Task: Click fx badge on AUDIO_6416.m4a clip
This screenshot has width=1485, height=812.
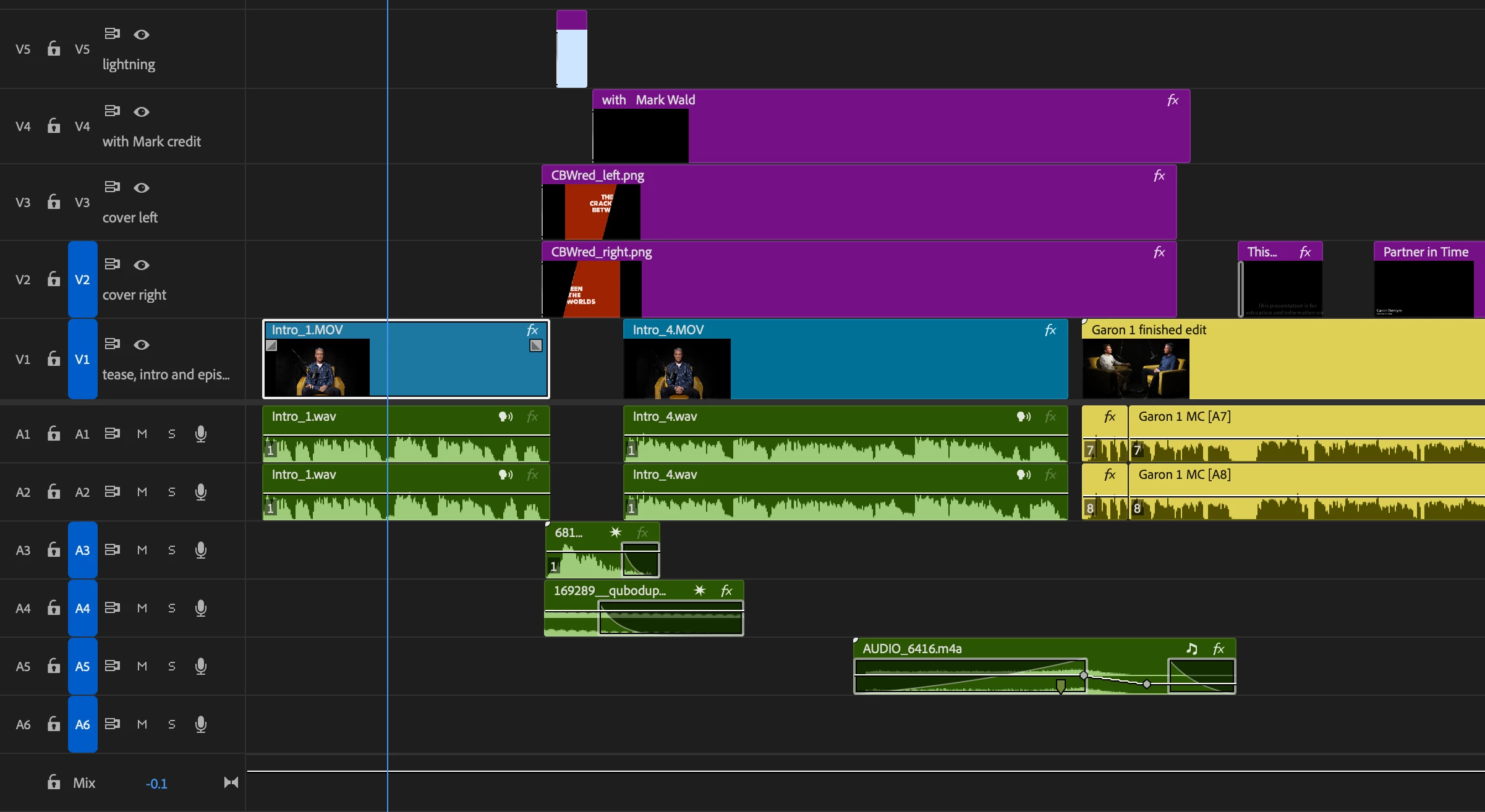Action: [x=1219, y=649]
